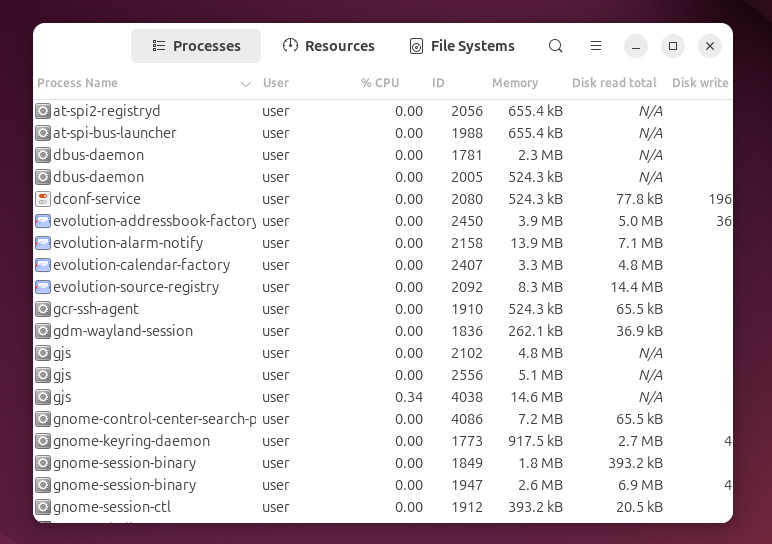Screen dimensions: 772x544
Task: Sort by the Memory column header
Action: pyautogui.click(x=515, y=83)
